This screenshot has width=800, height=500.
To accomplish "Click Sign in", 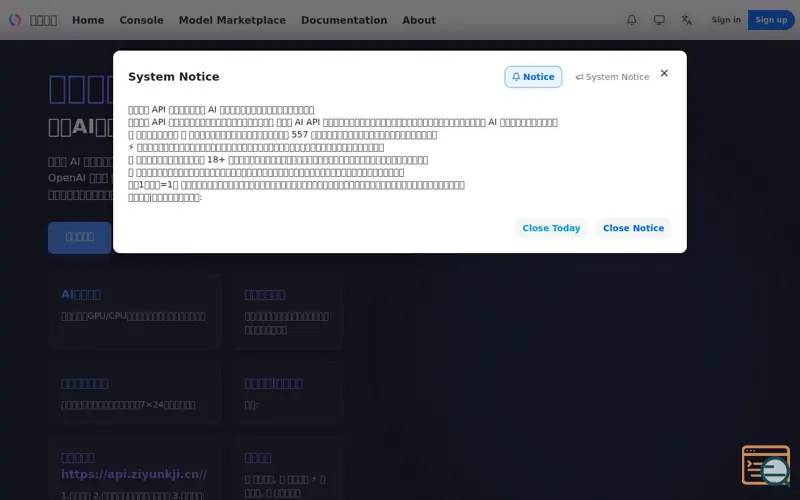I will [726, 20].
